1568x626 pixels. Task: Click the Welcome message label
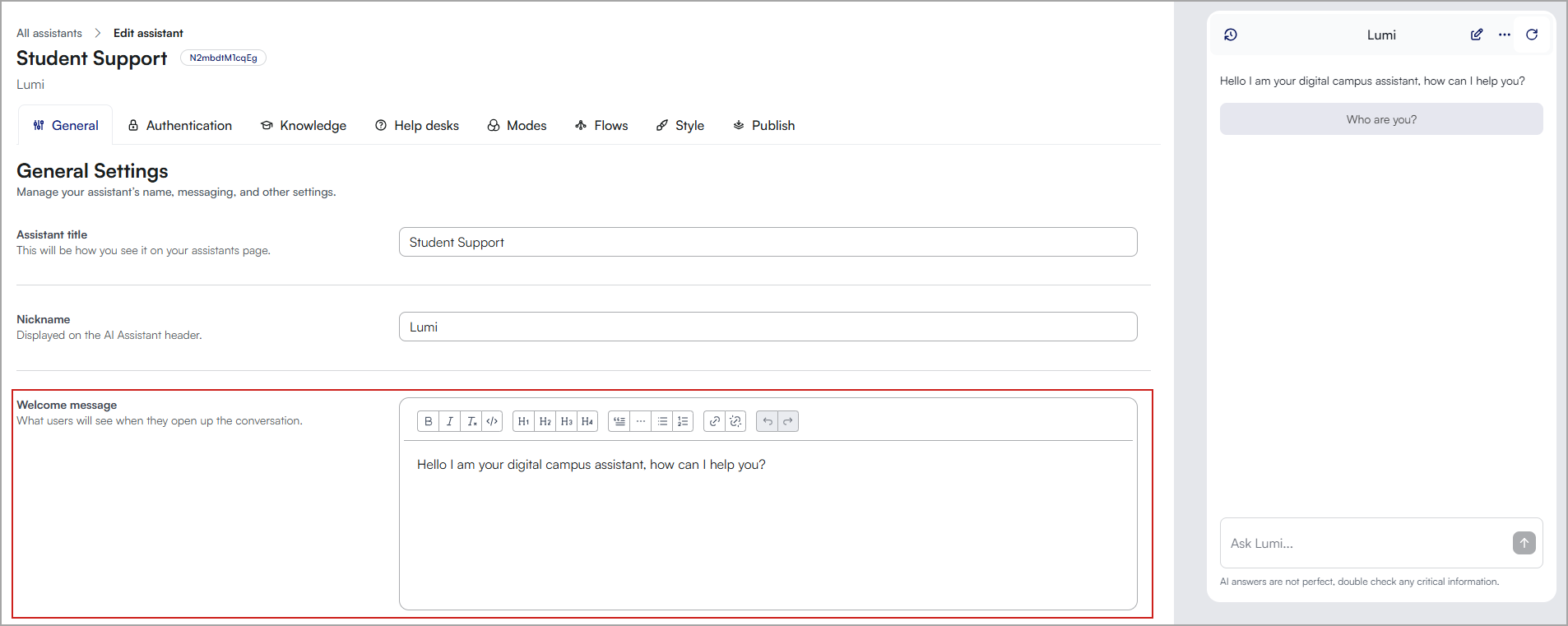tap(67, 405)
